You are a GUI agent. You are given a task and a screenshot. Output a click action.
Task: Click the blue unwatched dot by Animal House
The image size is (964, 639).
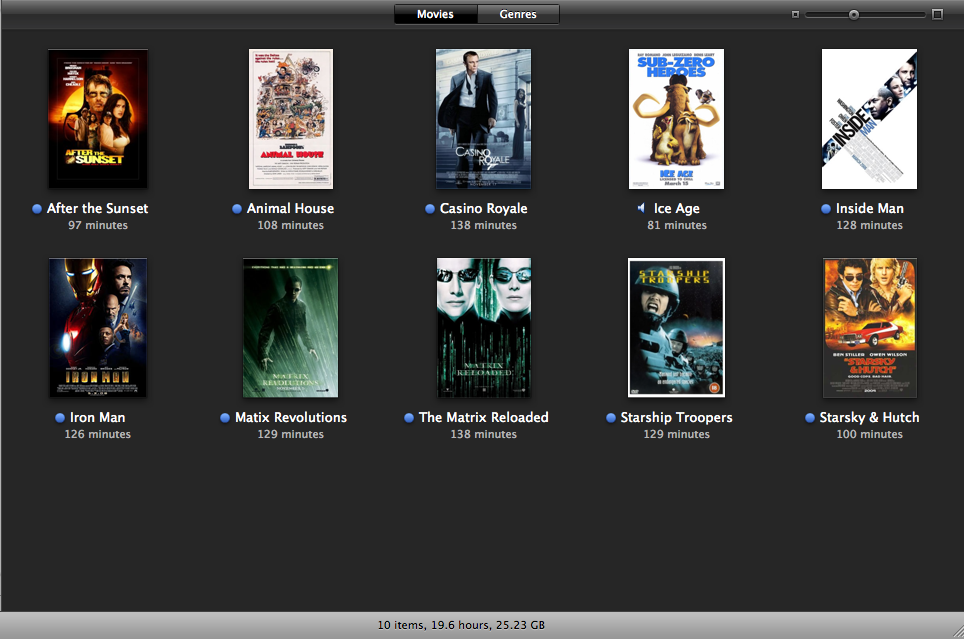(x=237, y=209)
